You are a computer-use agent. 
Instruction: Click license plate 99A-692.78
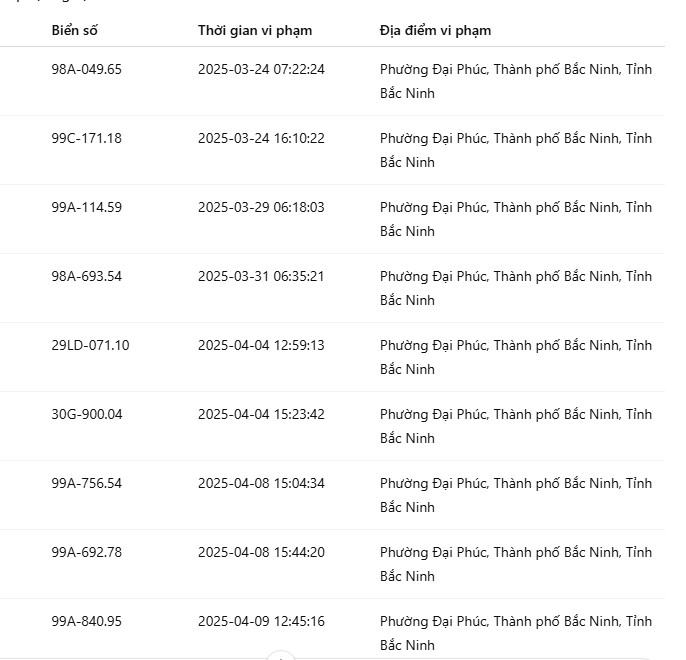87,552
